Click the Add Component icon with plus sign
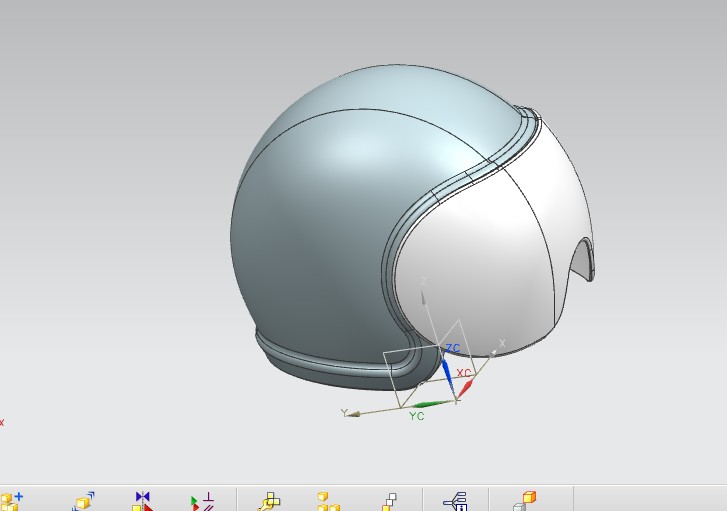Image resolution: width=727 pixels, height=511 pixels. coord(11,502)
